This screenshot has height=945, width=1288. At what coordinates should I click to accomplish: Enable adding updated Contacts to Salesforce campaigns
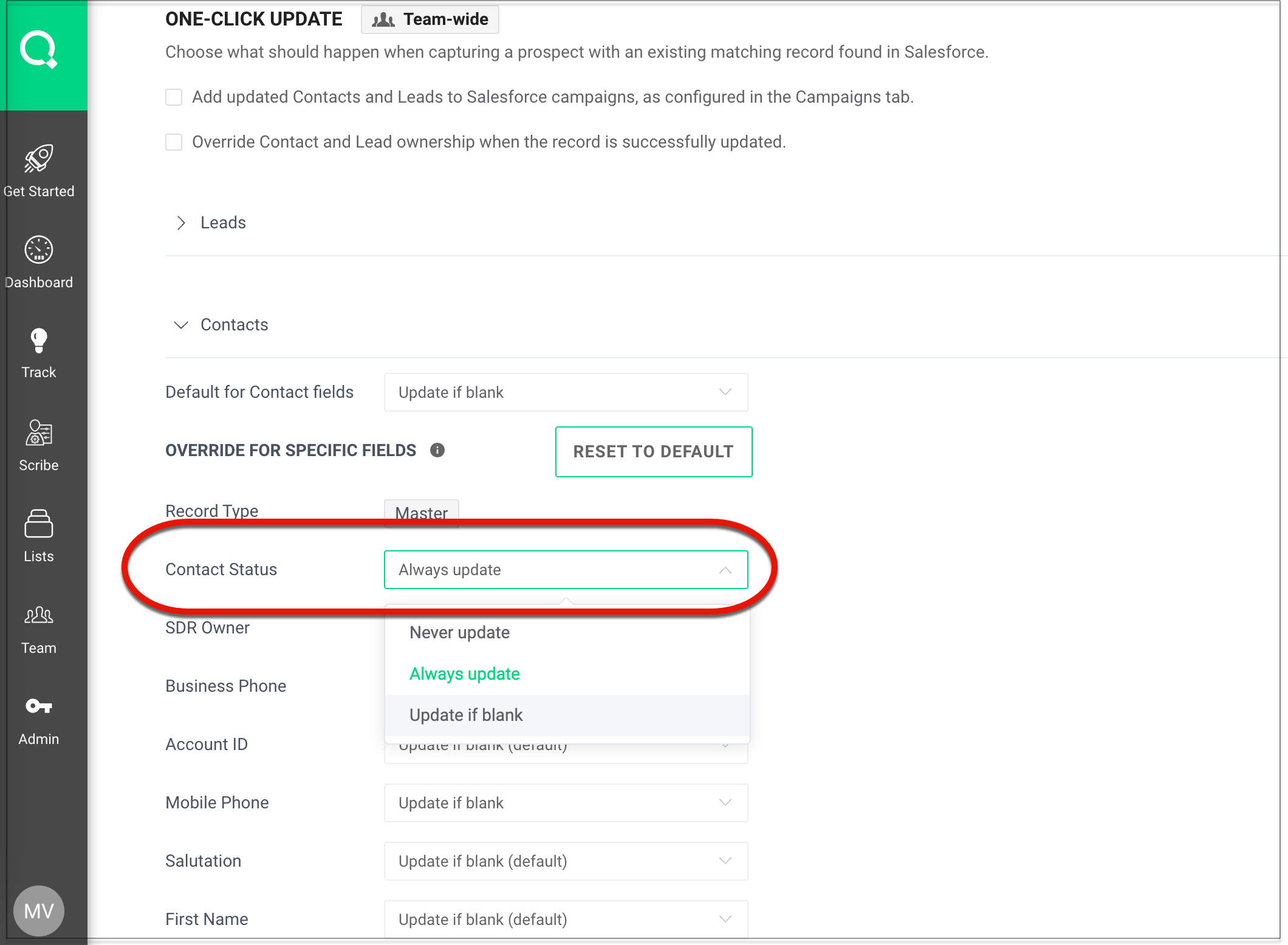click(x=174, y=97)
